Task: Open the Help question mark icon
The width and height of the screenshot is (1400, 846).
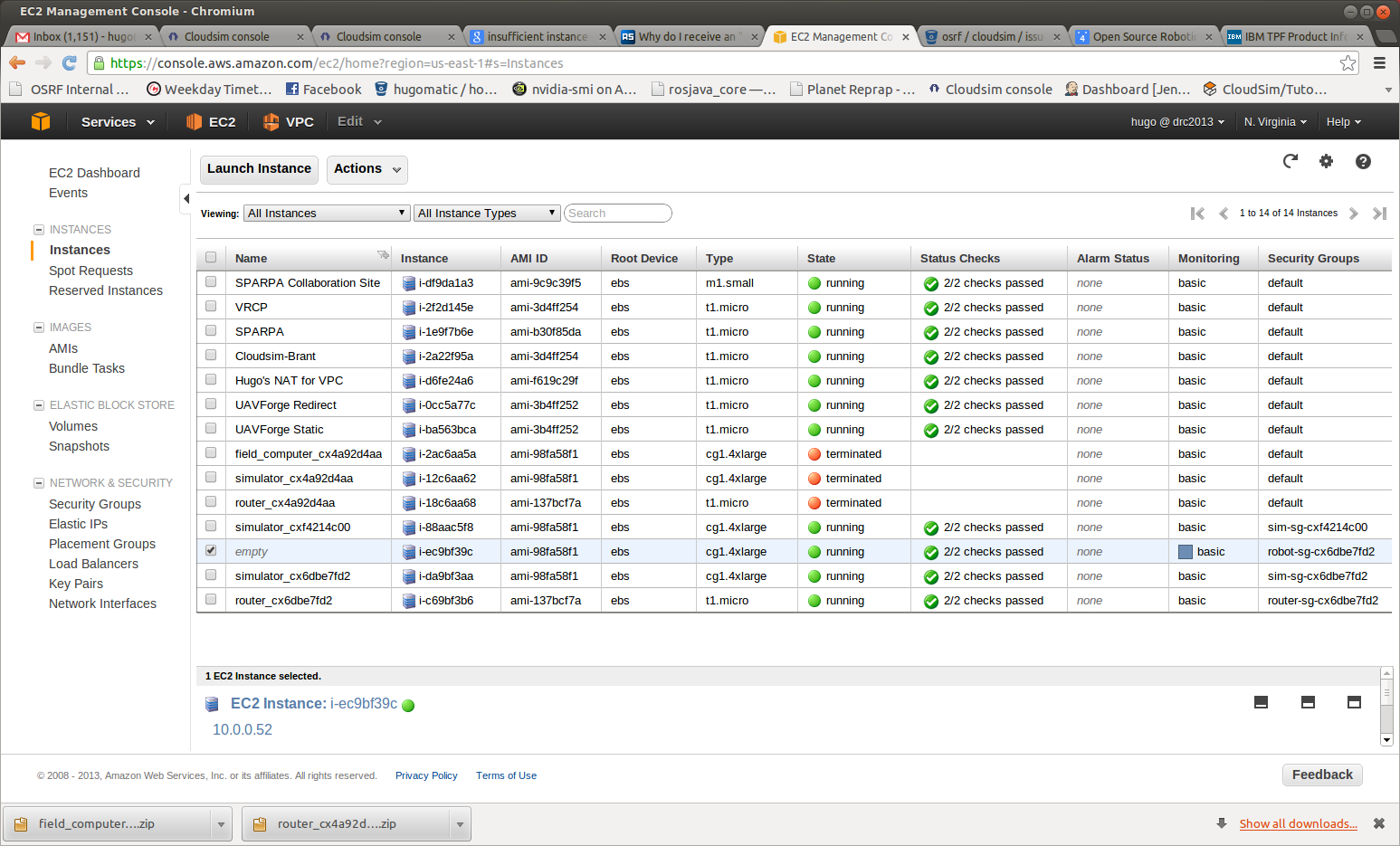Action: 1363,161
